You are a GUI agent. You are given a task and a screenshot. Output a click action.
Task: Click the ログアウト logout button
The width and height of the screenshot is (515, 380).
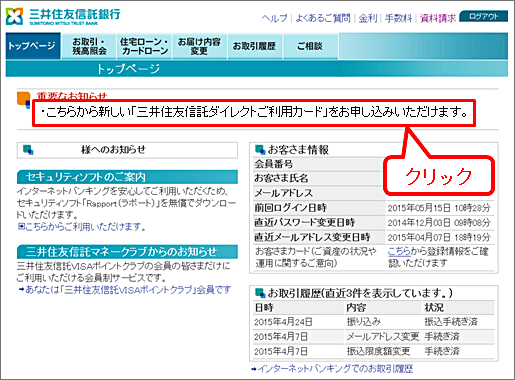(x=484, y=16)
